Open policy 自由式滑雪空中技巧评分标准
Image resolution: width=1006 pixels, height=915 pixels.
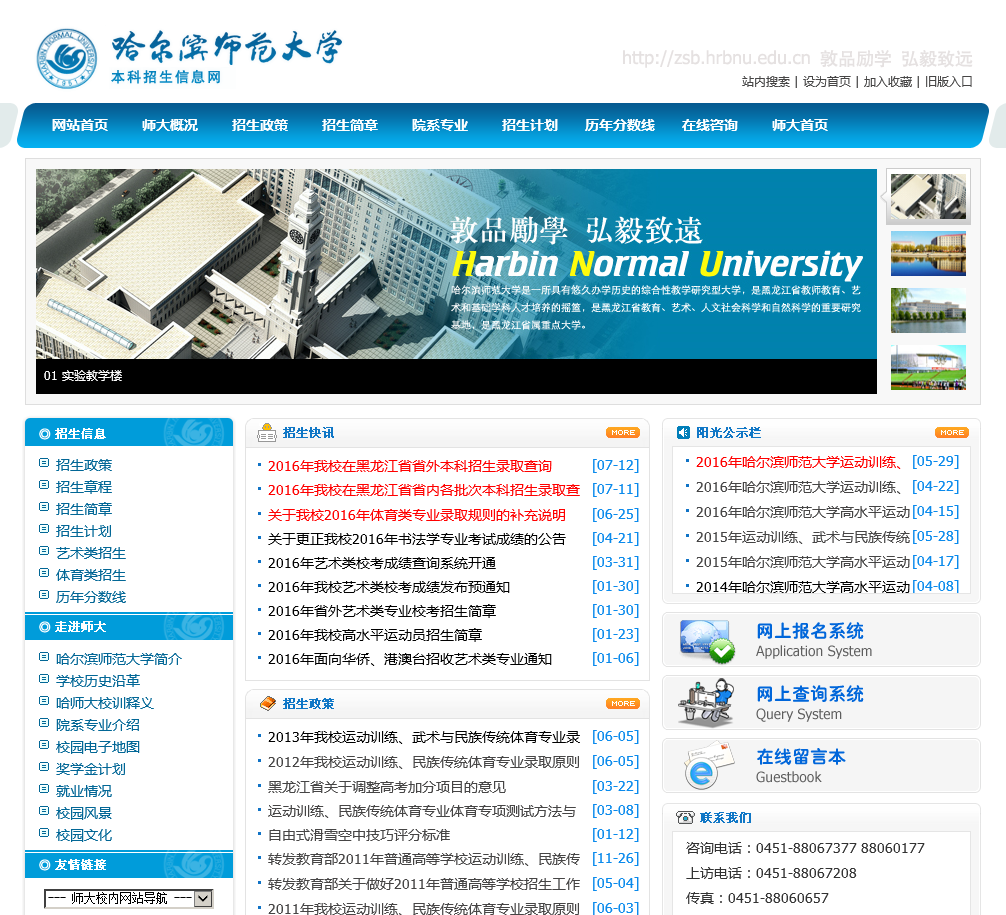[x=359, y=835]
